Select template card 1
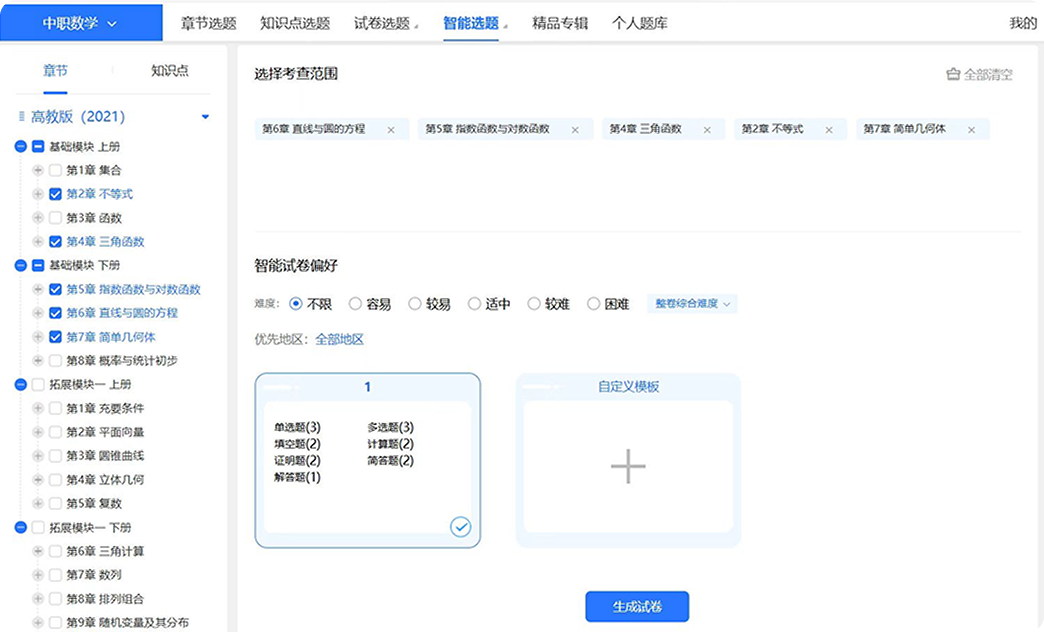The height and width of the screenshot is (632, 1044). coord(367,460)
